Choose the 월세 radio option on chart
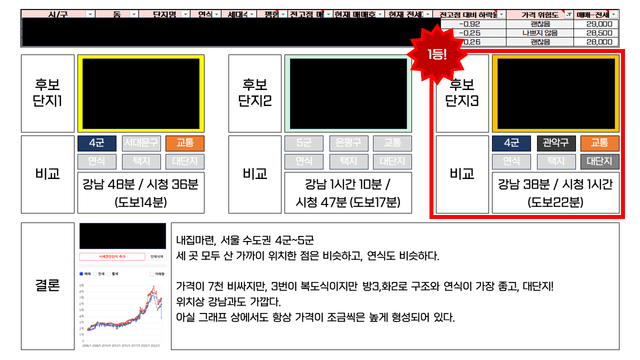 tap(109, 273)
